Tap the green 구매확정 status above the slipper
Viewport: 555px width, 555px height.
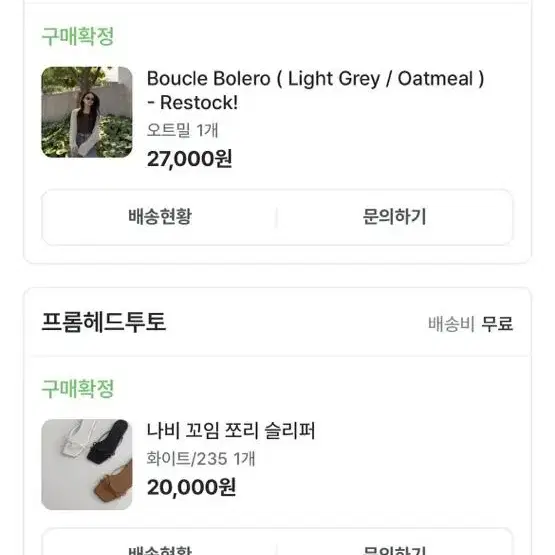click(x=78, y=388)
